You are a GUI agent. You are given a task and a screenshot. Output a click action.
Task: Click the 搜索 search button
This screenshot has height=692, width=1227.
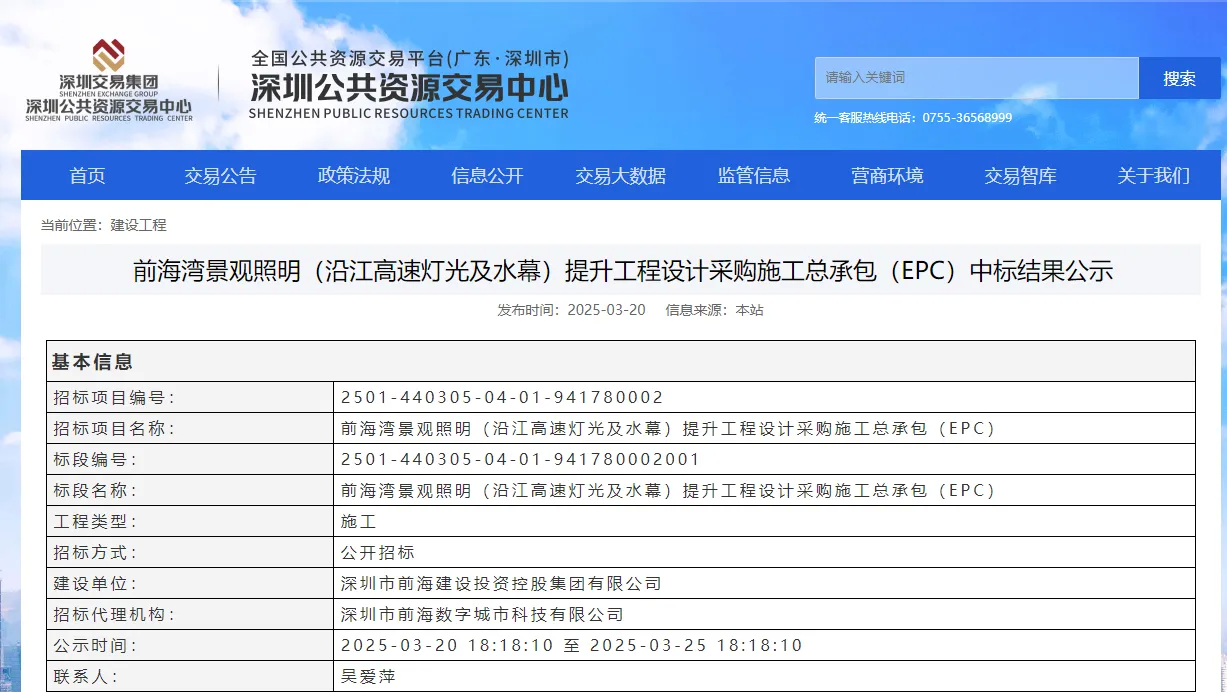point(1179,78)
